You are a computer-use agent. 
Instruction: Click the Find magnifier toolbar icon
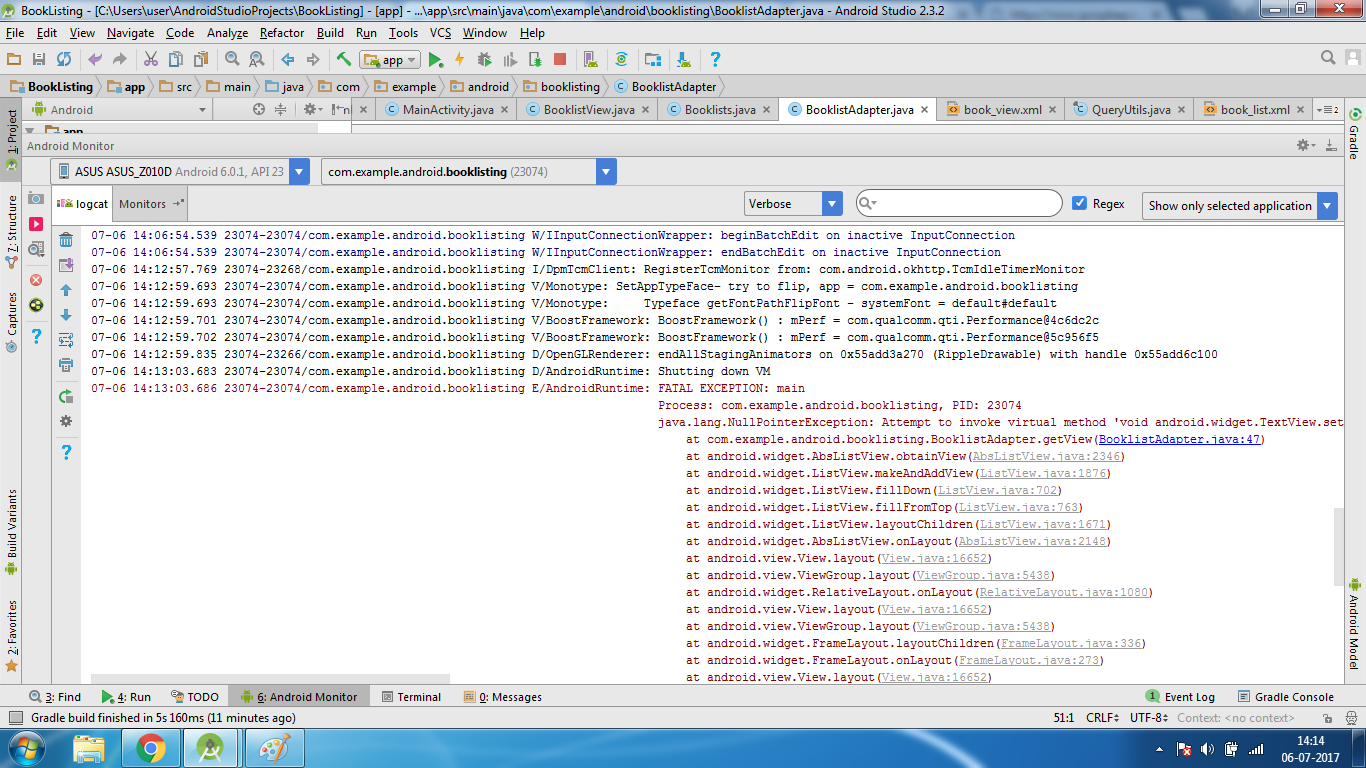point(232,60)
